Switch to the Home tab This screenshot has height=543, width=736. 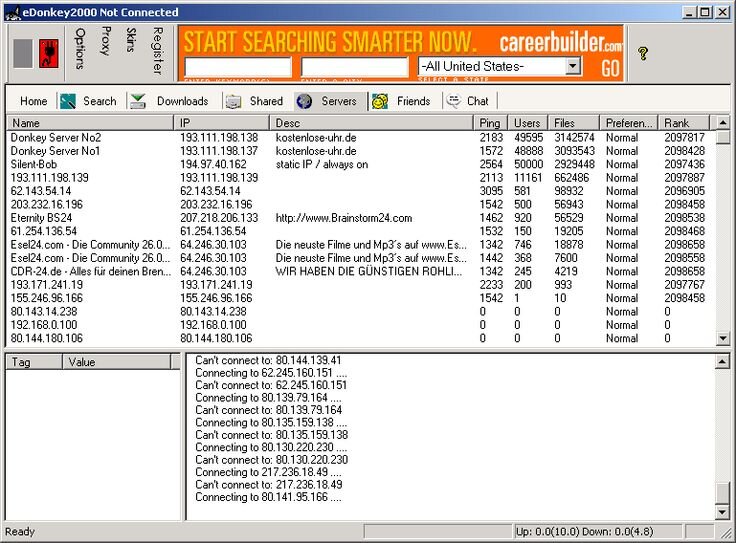[33, 101]
